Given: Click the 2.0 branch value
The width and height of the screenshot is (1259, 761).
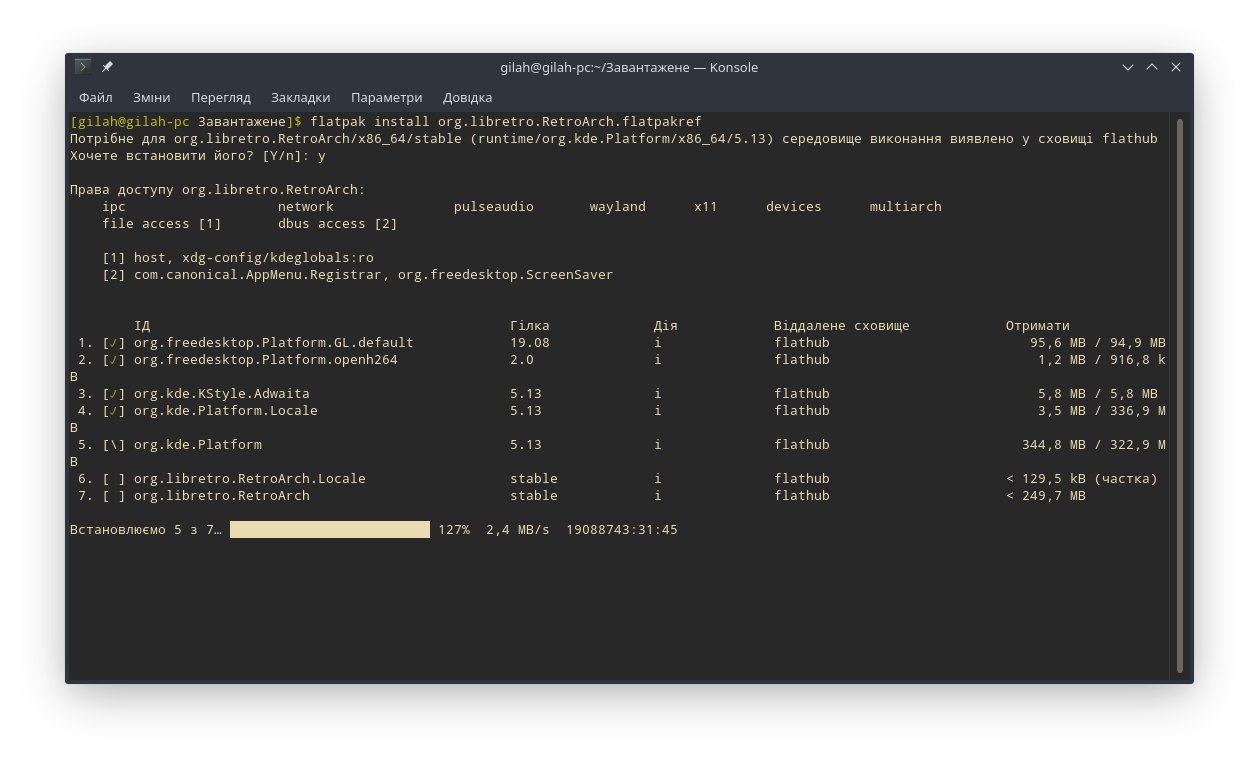Looking at the screenshot, I should click(521, 359).
